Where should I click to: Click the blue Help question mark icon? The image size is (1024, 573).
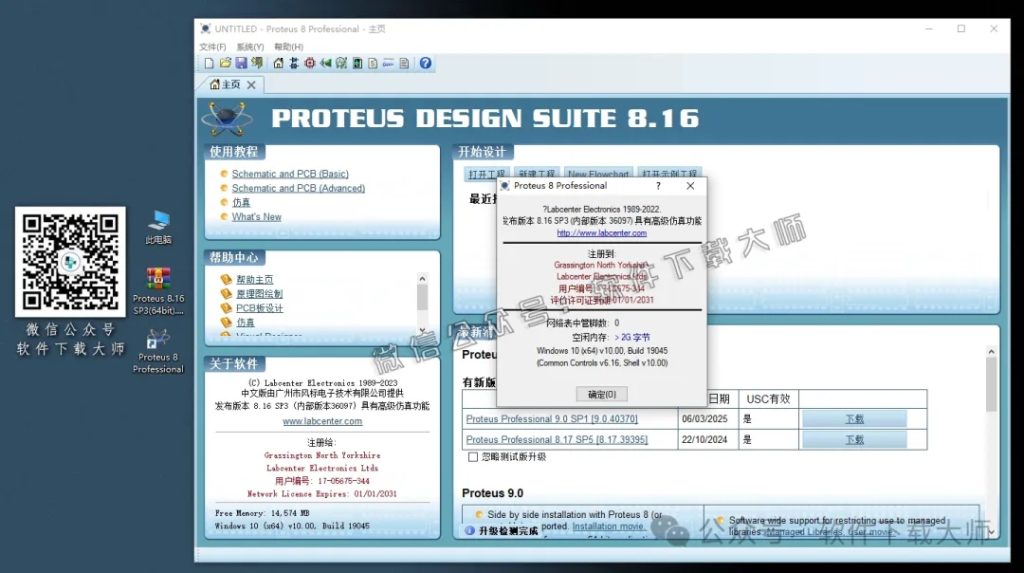click(x=425, y=63)
